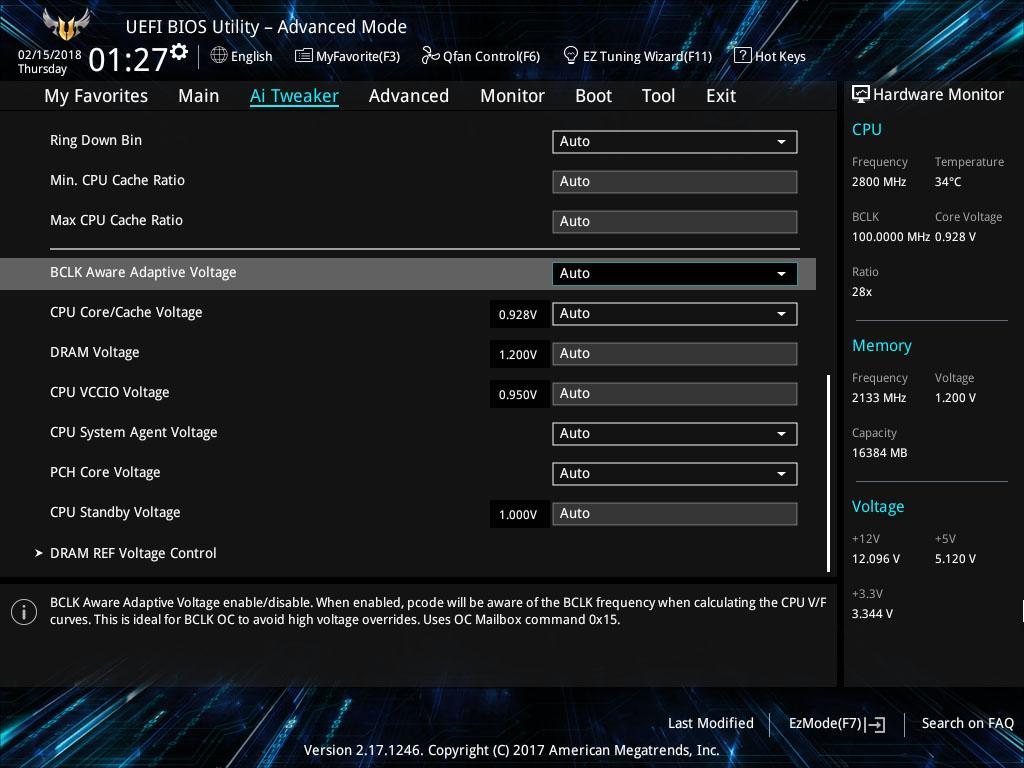Open CPU Core/Cache Voltage dropdown
This screenshot has width=1024, height=768.
pos(675,313)
